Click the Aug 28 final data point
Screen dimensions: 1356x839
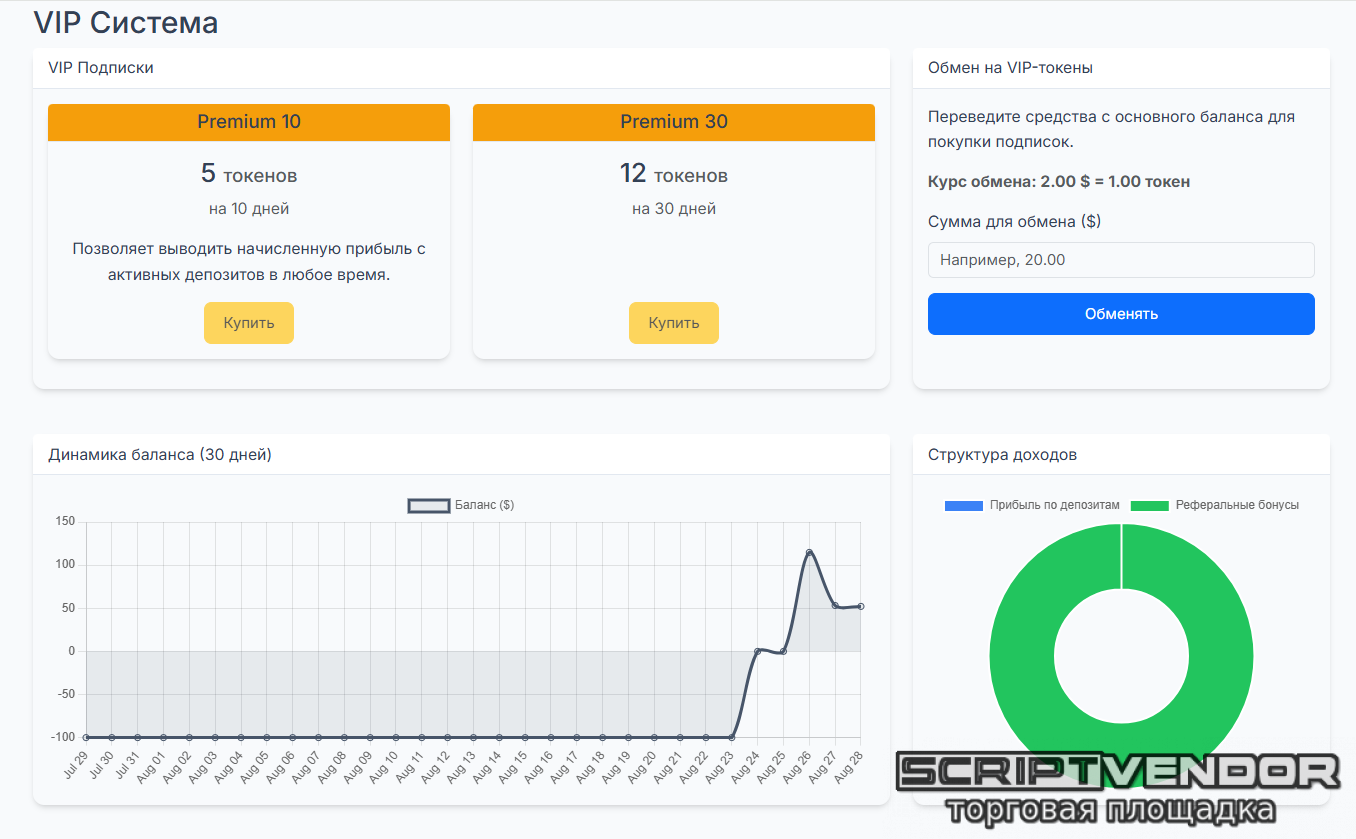(860, 606)
